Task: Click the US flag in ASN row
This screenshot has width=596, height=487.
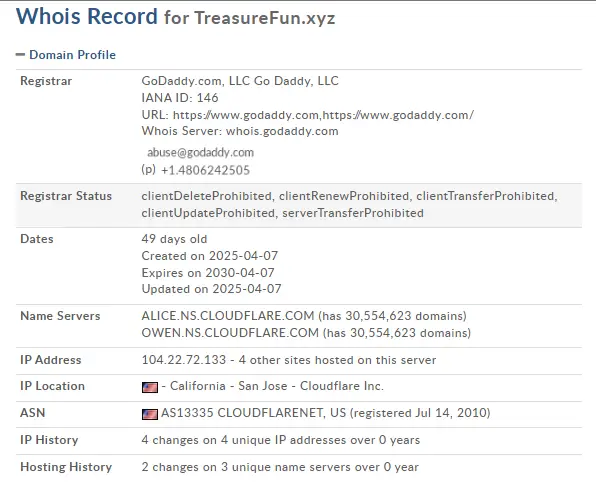Action: 150,414
